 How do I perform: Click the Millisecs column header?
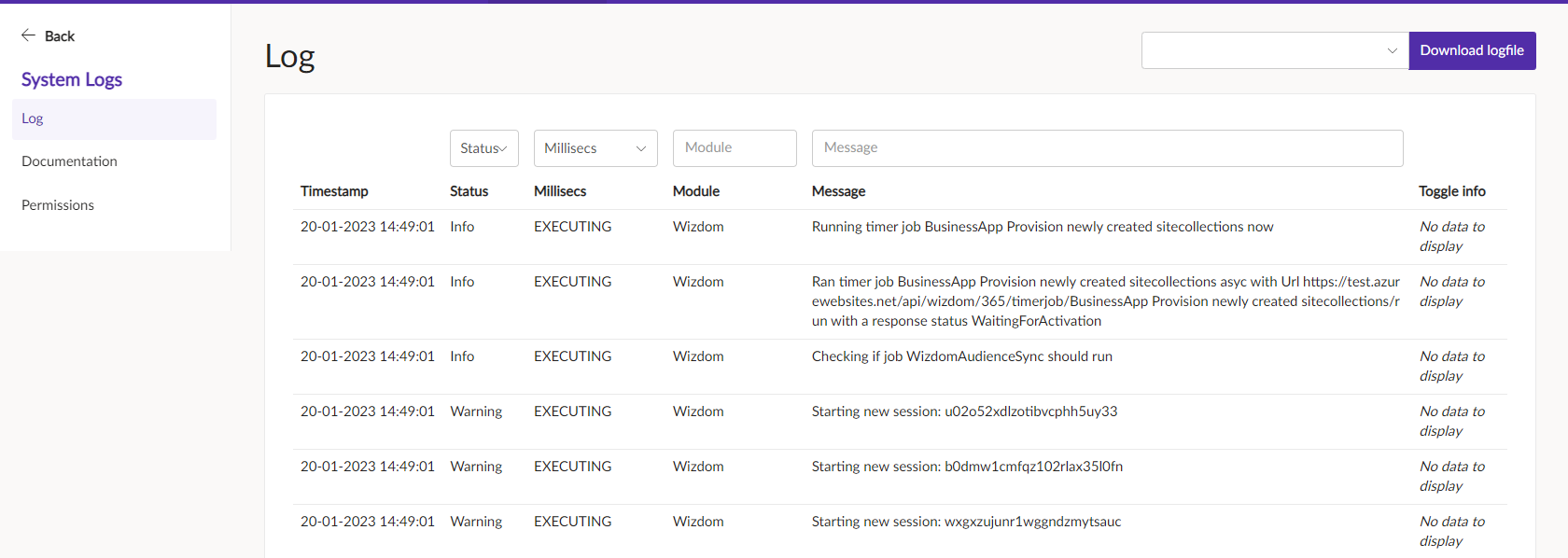(560, 191)
